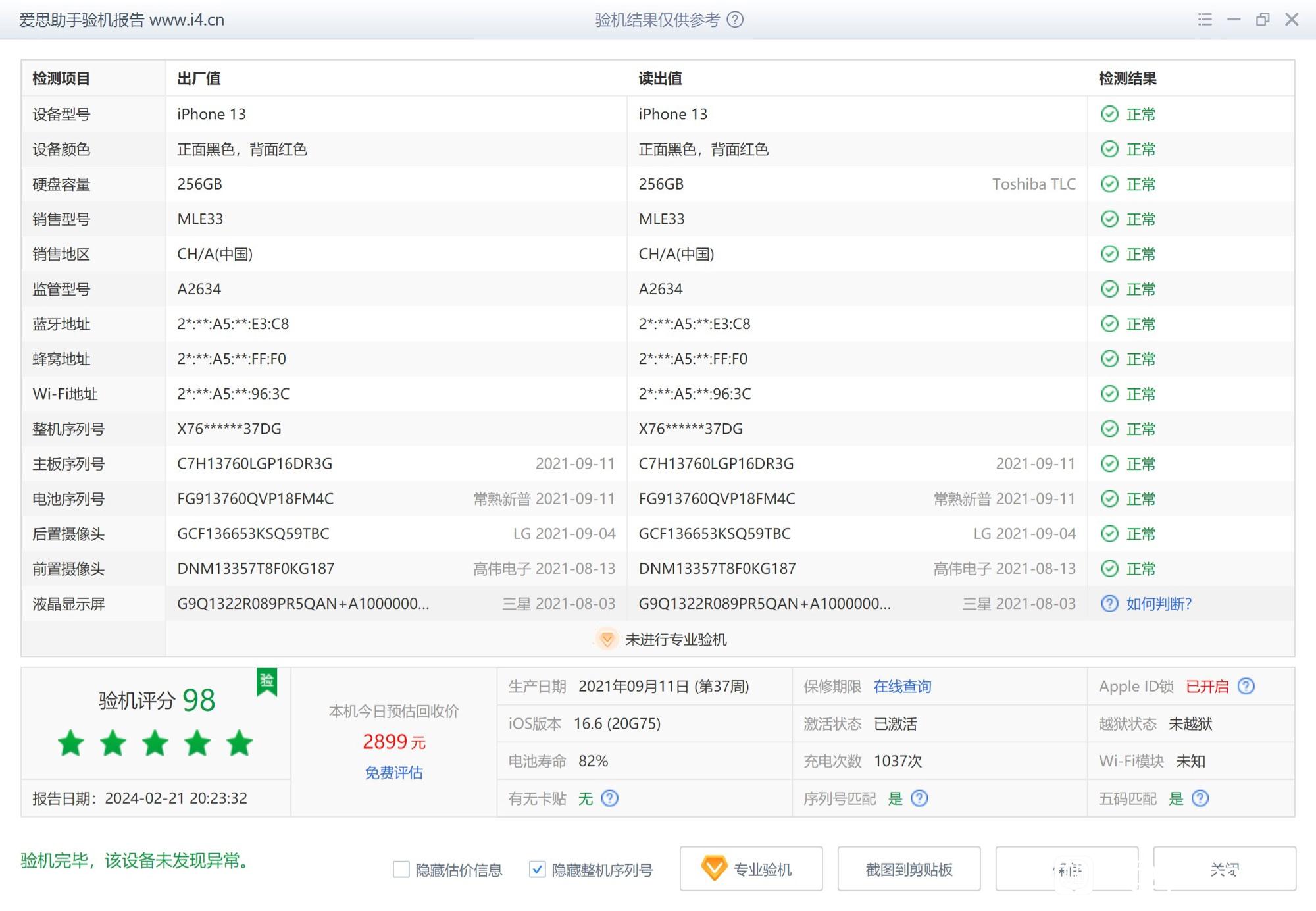Image resolution: width=1316 pixels, height=911 pixels.
Task: Click the 生产日期 2021年09月11日 value
Action: click(663, 687)
